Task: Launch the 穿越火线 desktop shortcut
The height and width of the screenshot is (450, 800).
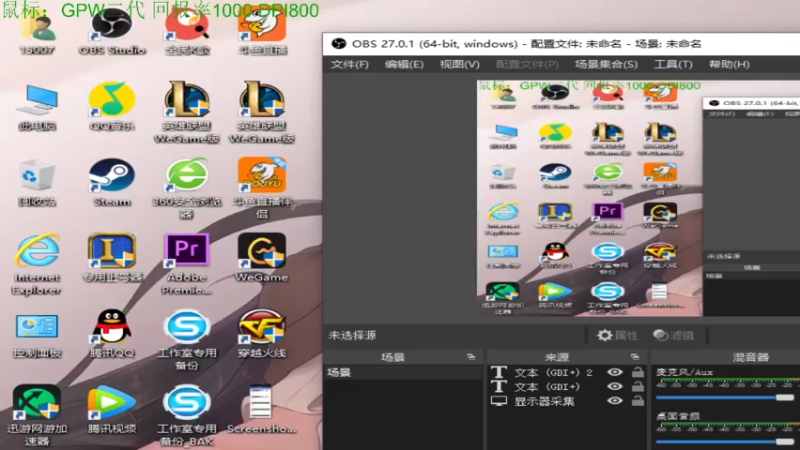Action: [x=262, y=334]
